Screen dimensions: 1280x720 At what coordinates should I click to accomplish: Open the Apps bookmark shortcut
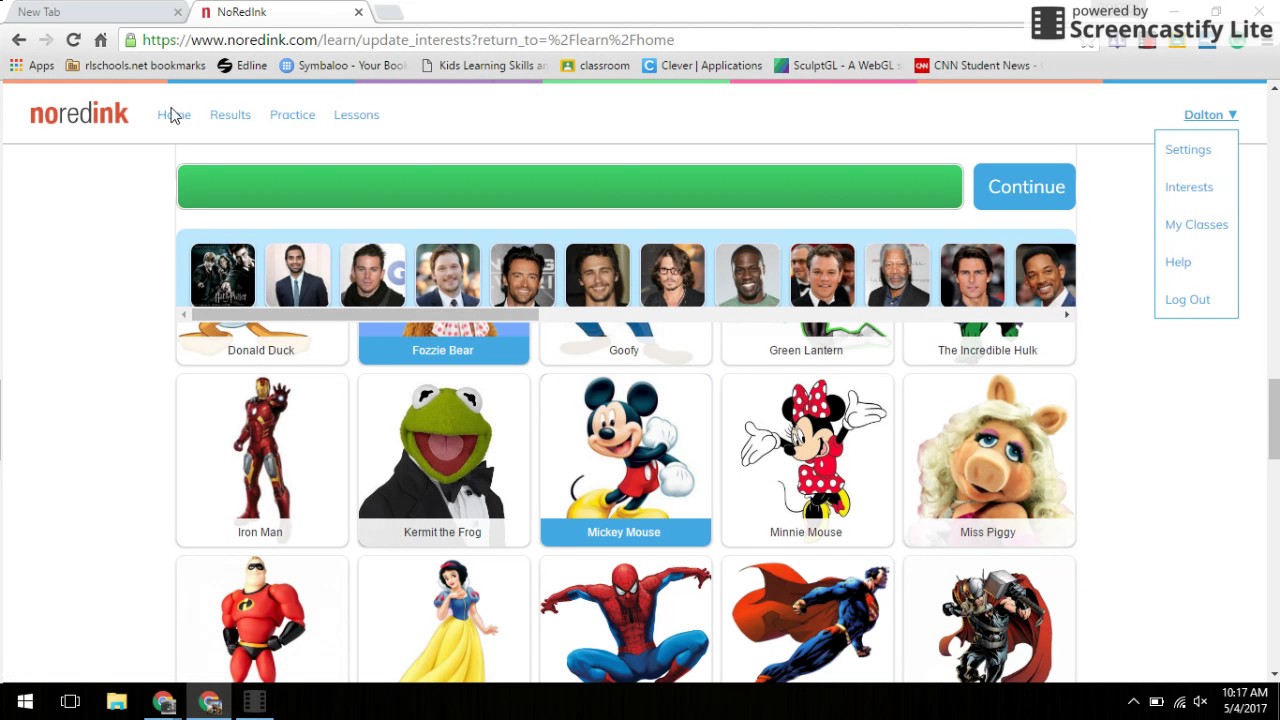coord(32,66)
